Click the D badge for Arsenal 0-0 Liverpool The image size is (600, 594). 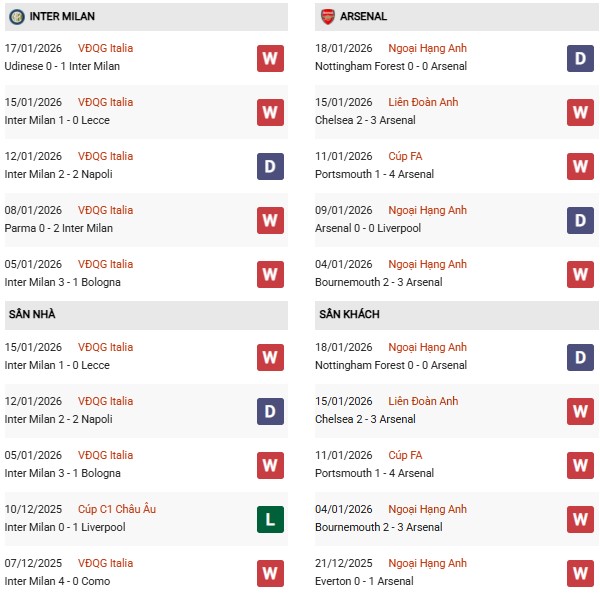tap(580, 220)
